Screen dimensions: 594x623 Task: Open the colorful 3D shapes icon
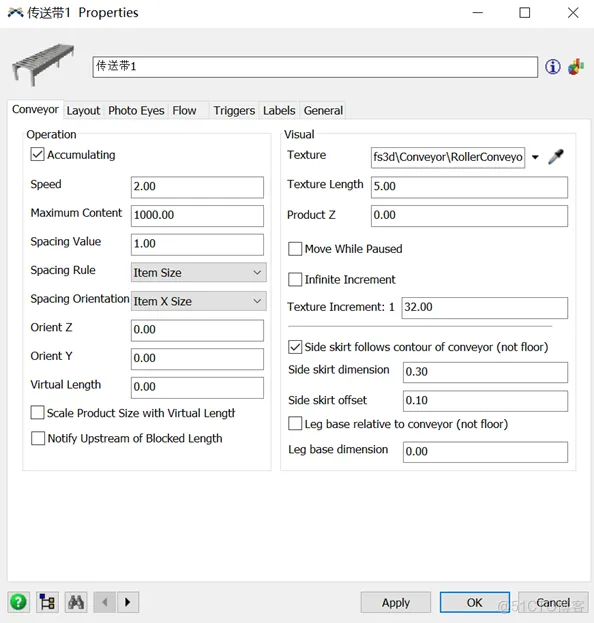point(576,67)
